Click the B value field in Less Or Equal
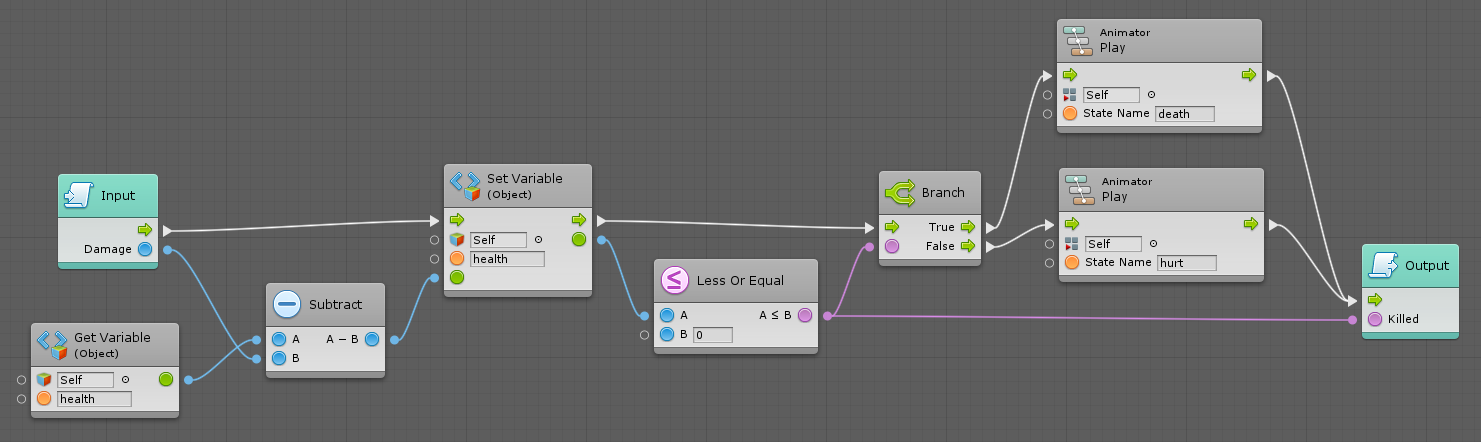Screen dimensions: 1481x442 pyautogui.click(x=712, y=335)
